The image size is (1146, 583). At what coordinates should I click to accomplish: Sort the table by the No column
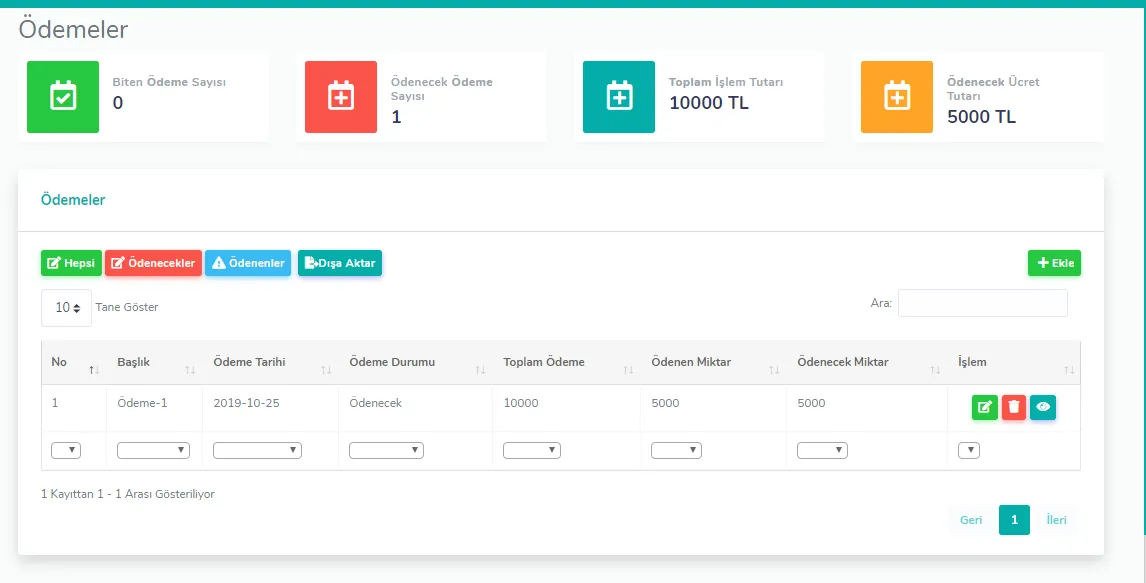click(x=94, y=370)
